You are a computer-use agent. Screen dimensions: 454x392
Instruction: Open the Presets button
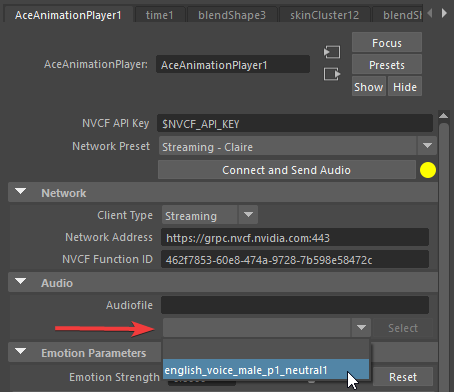coord(387,65)
